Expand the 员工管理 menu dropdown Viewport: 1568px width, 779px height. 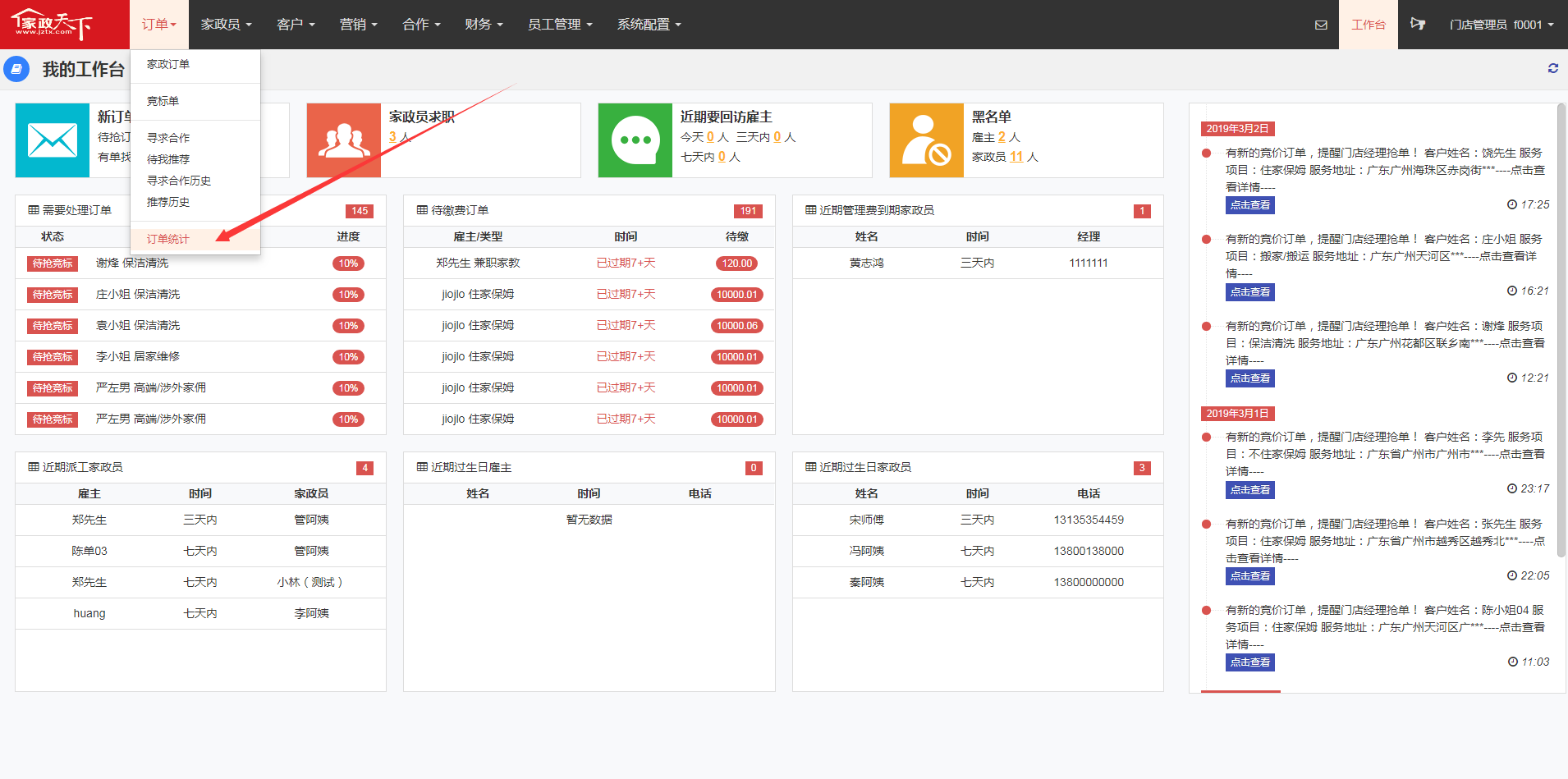(x=560, y=25)
